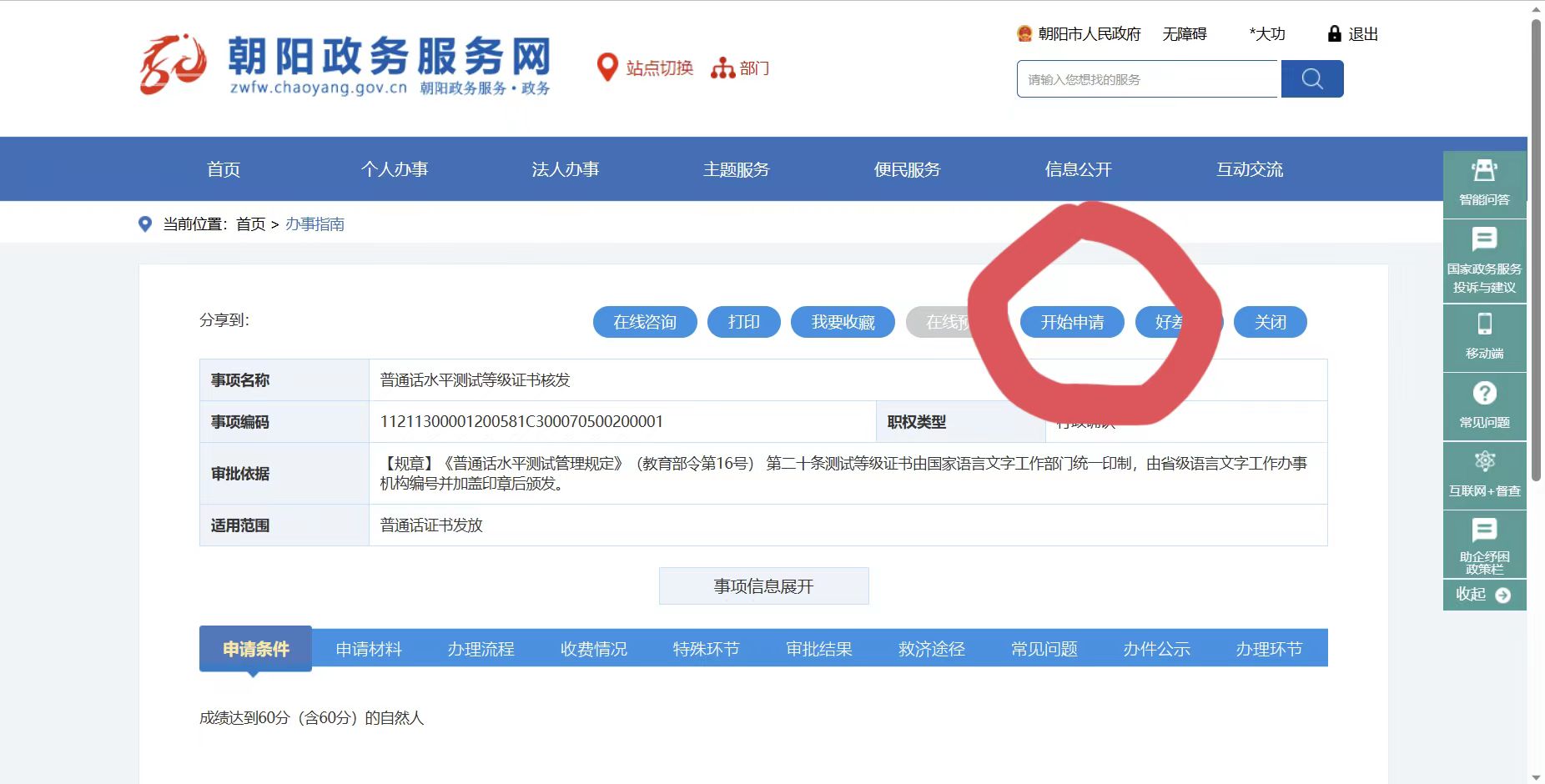Screen dimensions: 1545x784
Task: Click the 打印 button
Action: click(743, 322)
